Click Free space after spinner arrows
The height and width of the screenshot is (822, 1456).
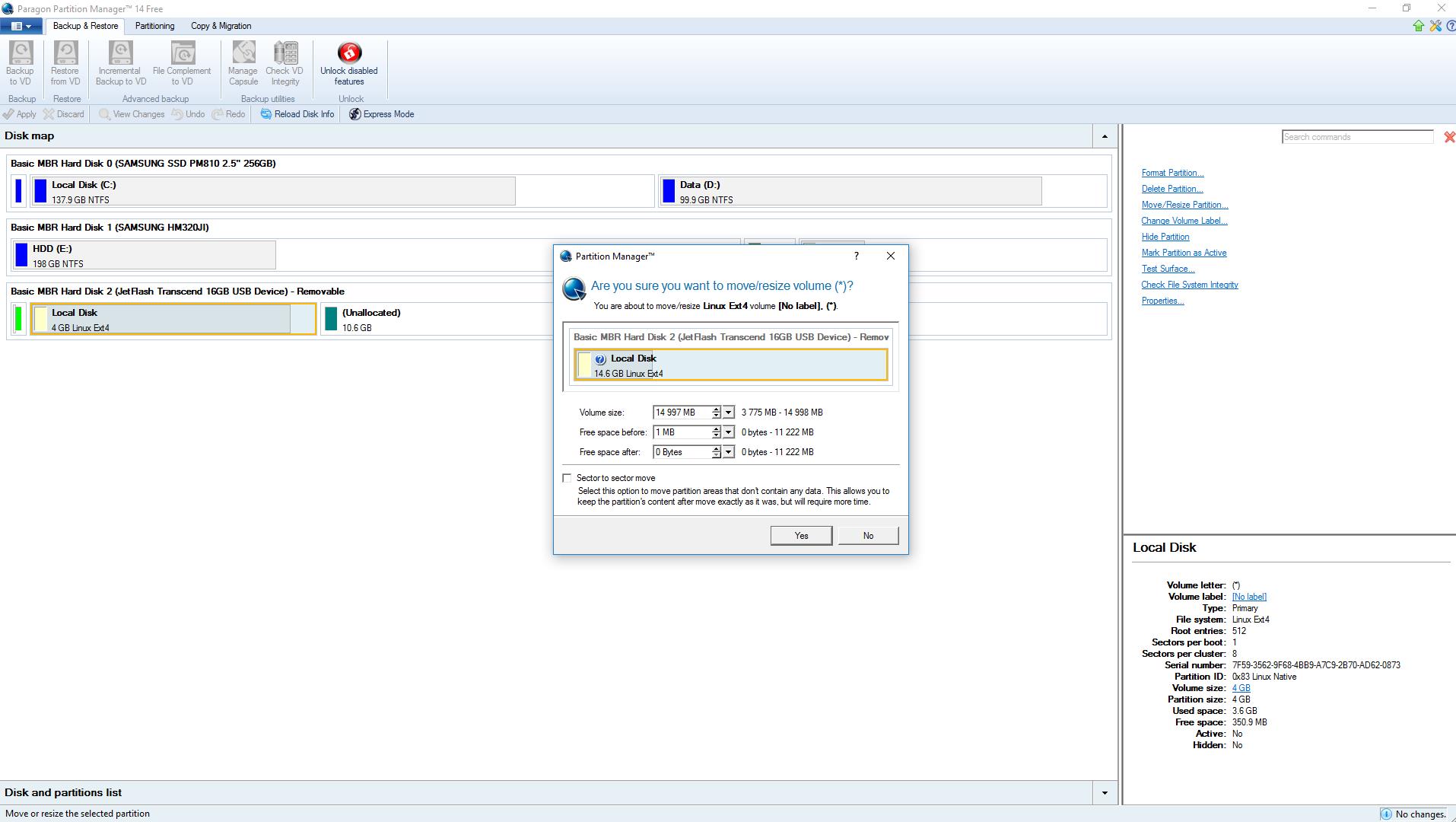[716, 452]
